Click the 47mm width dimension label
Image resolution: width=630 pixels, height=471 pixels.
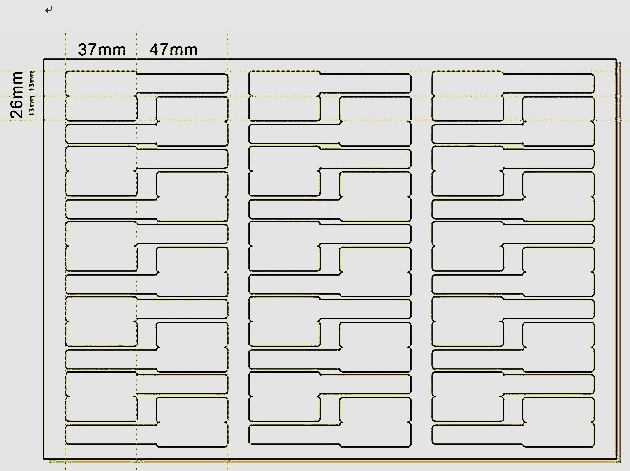[173, 49]
